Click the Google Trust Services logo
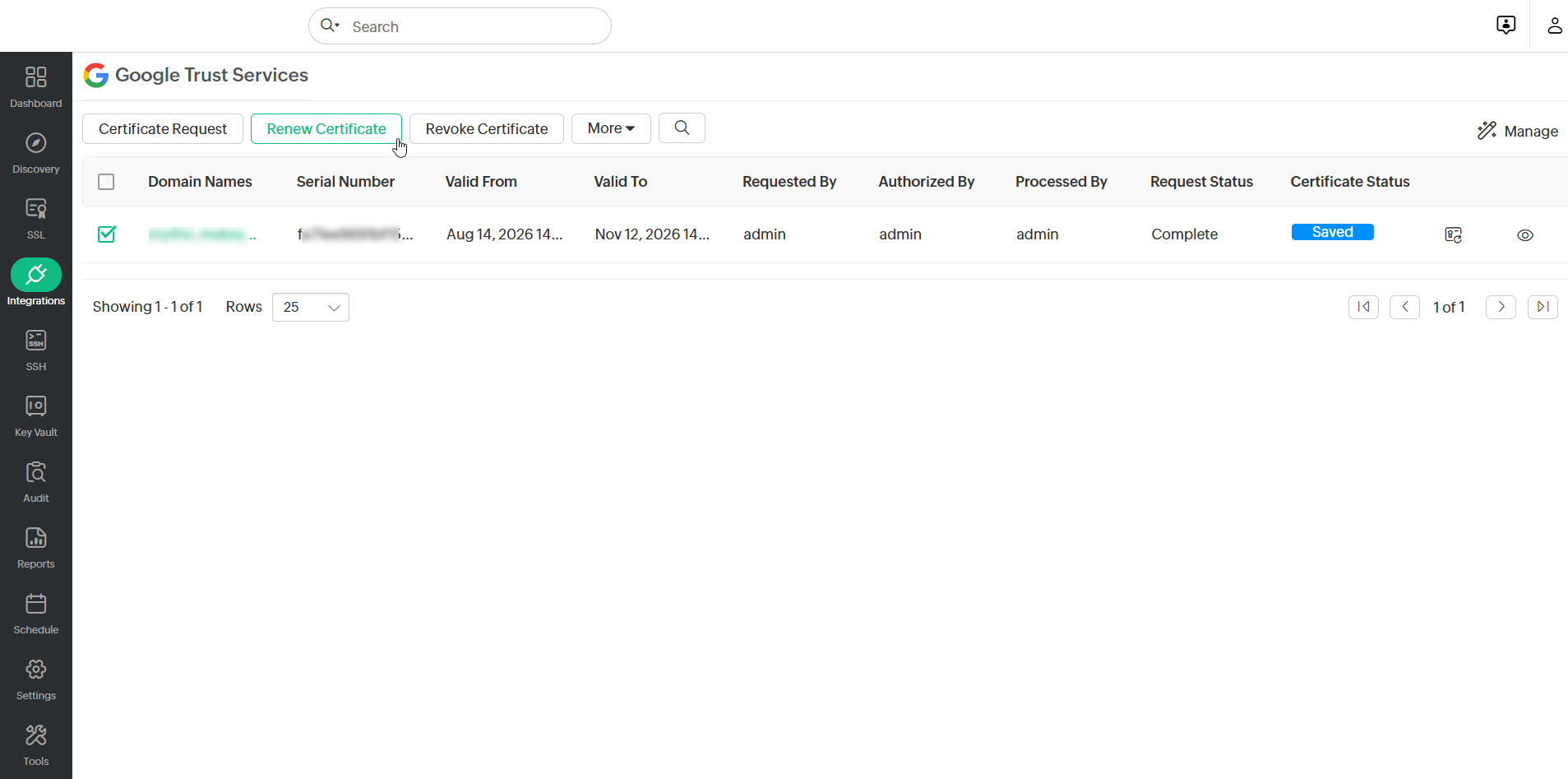Image resolution: width=1568 pixels, height=779 pixels. [96, 75]
